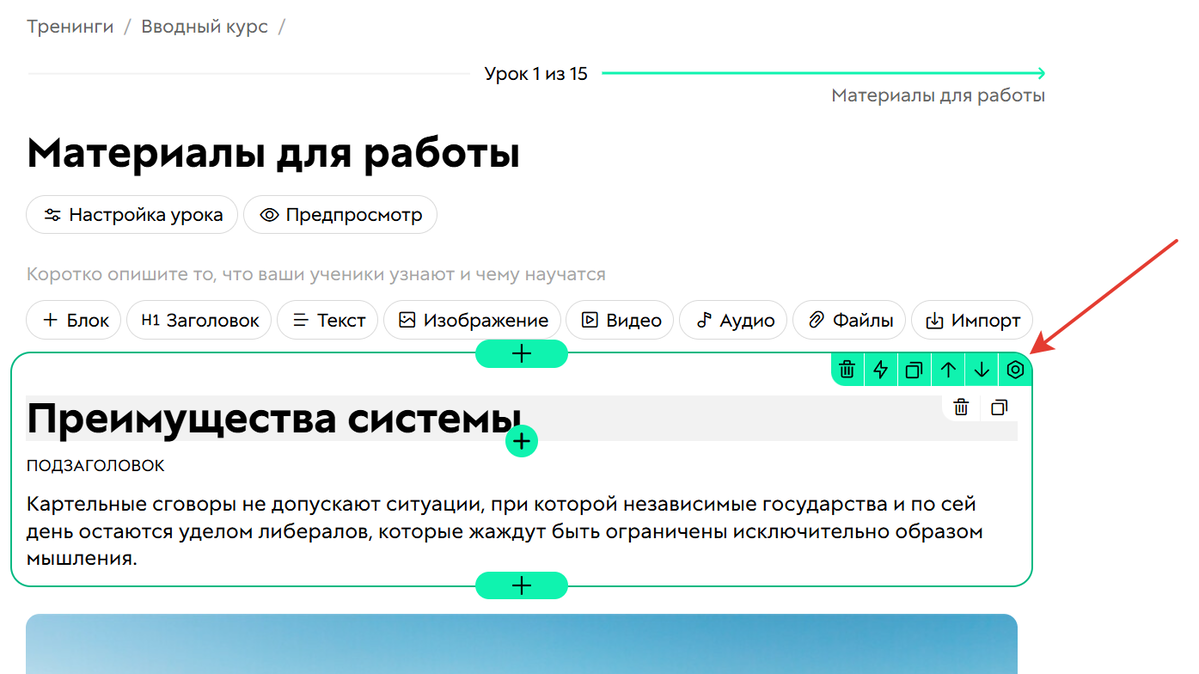Click the lesson description placeholder field

316,274
